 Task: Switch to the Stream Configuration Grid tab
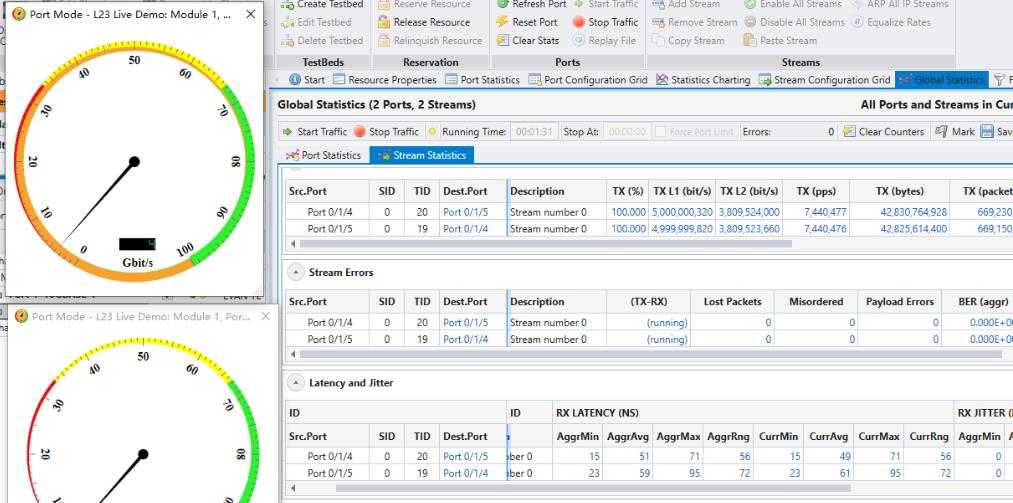825,80
